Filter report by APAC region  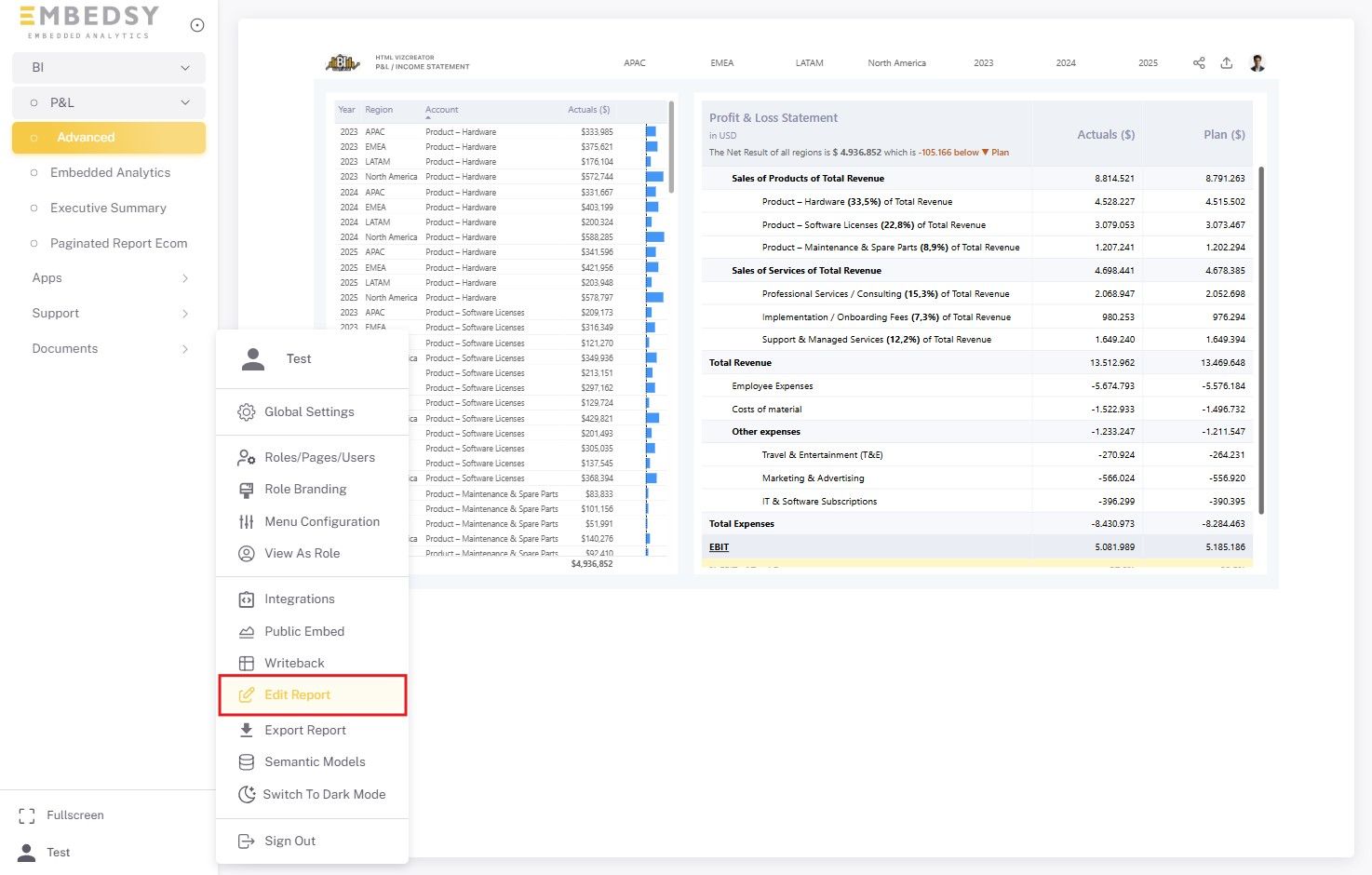635,63
